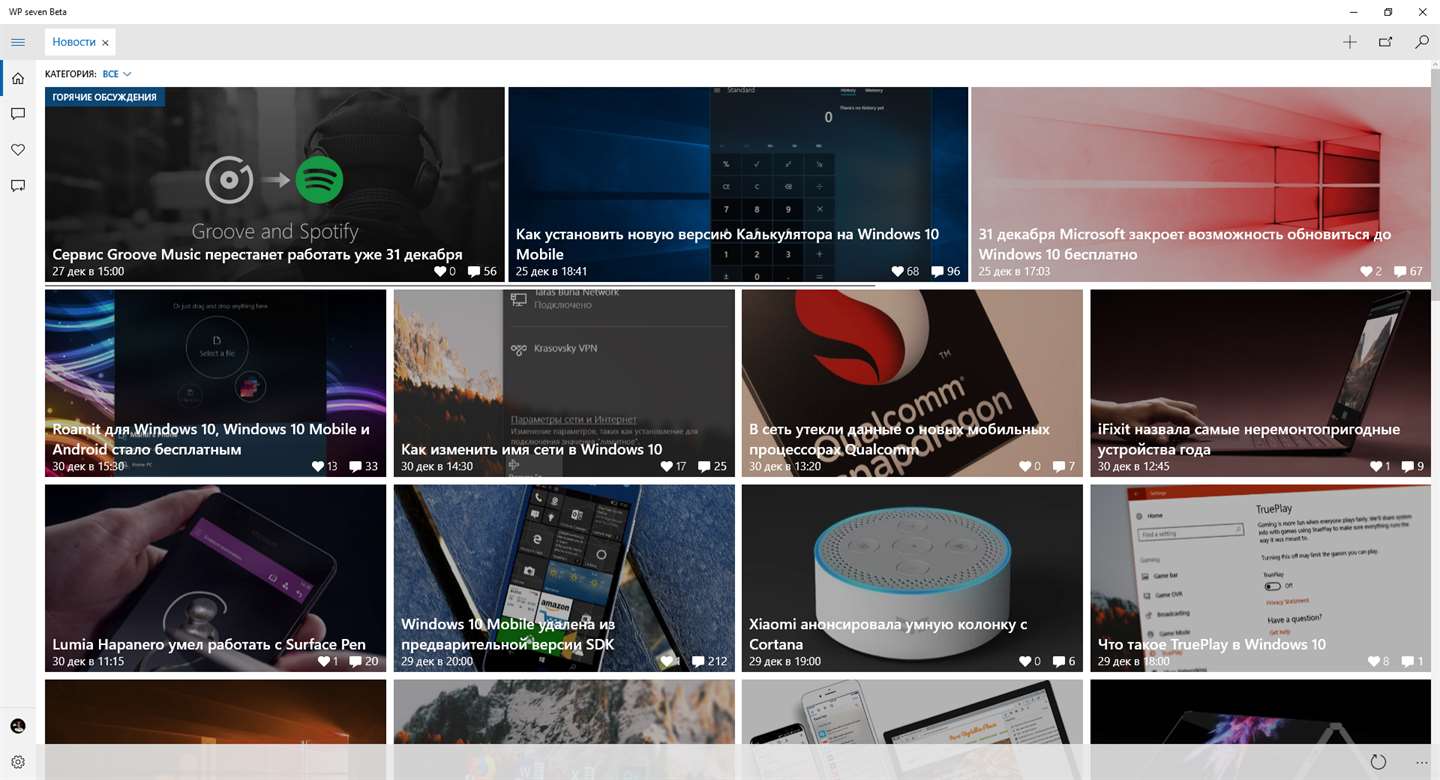The width and height of the screenshot is (1440, 780).
Task: Click comments icon on network name article
Action: 704,466
